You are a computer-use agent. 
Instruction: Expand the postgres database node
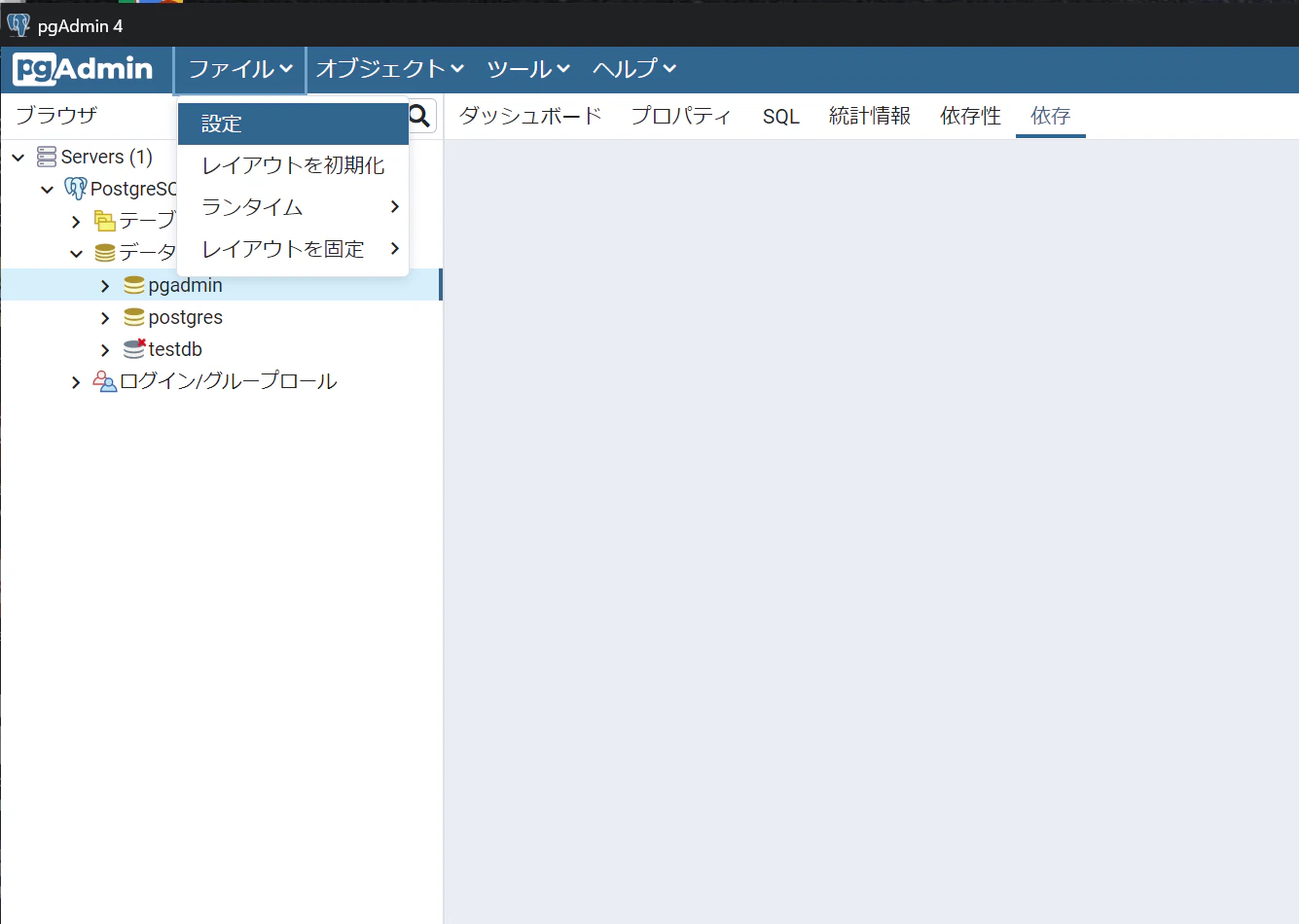pyautogui.click(x=105, y=318)
